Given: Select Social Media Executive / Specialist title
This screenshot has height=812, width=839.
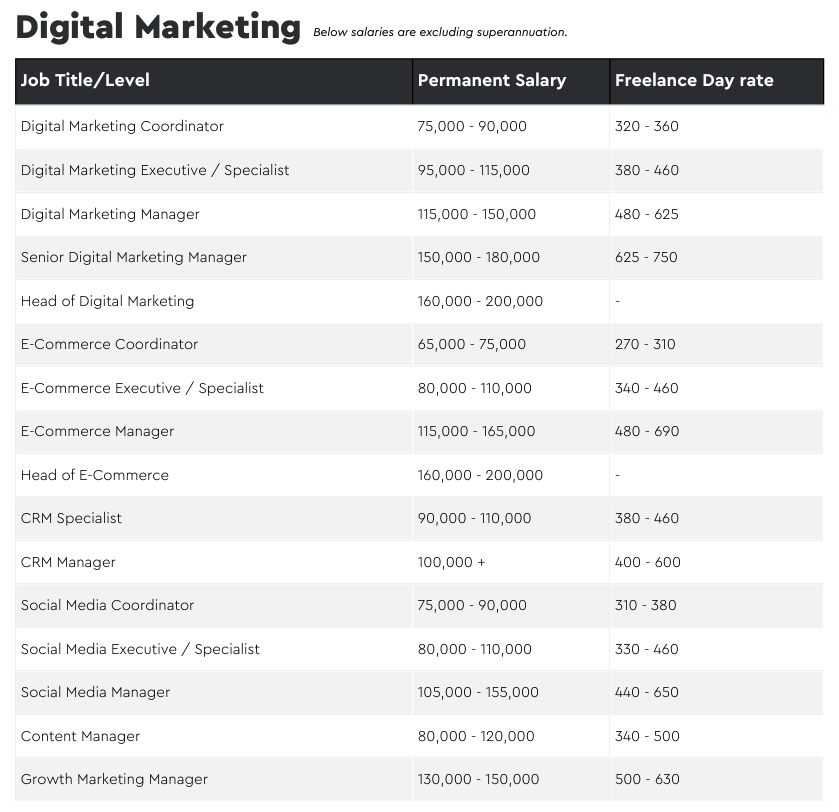Looking at the screenshot, I should click(140, 649).
